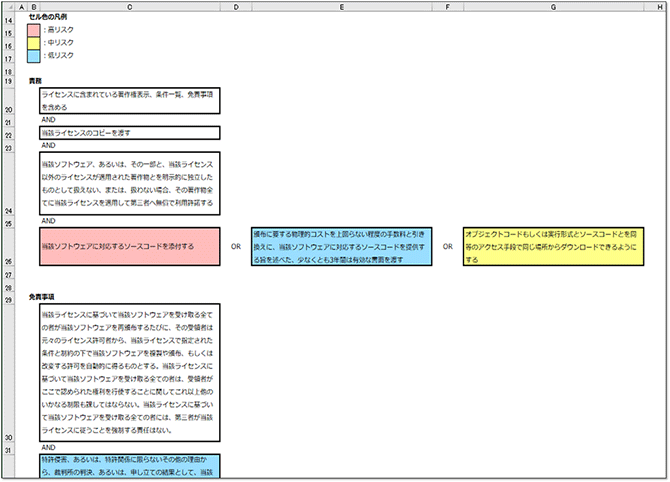Click the blue low-risk legend color swatch
This screenshot has width=670, height=482.
(33, 55)
